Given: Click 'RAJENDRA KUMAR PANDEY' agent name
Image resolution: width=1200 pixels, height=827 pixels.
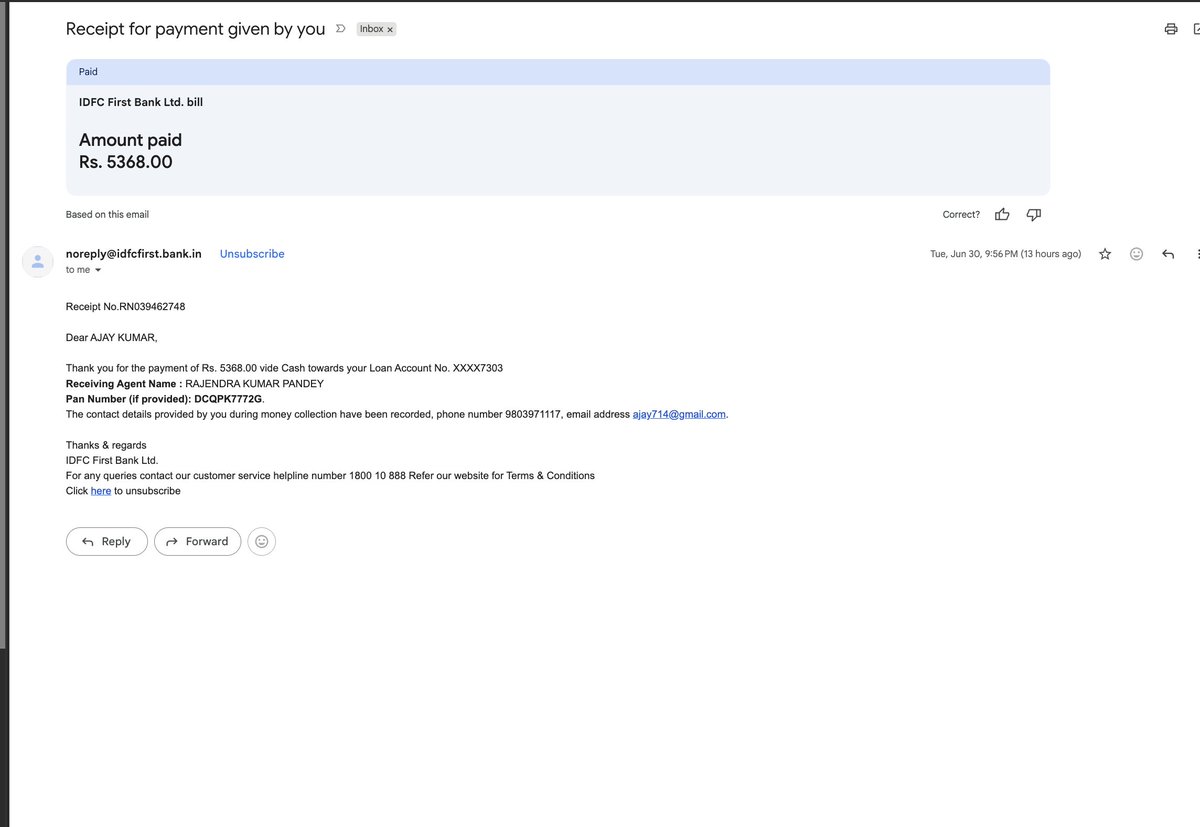Looking at the screenshot, I should 254,383.
